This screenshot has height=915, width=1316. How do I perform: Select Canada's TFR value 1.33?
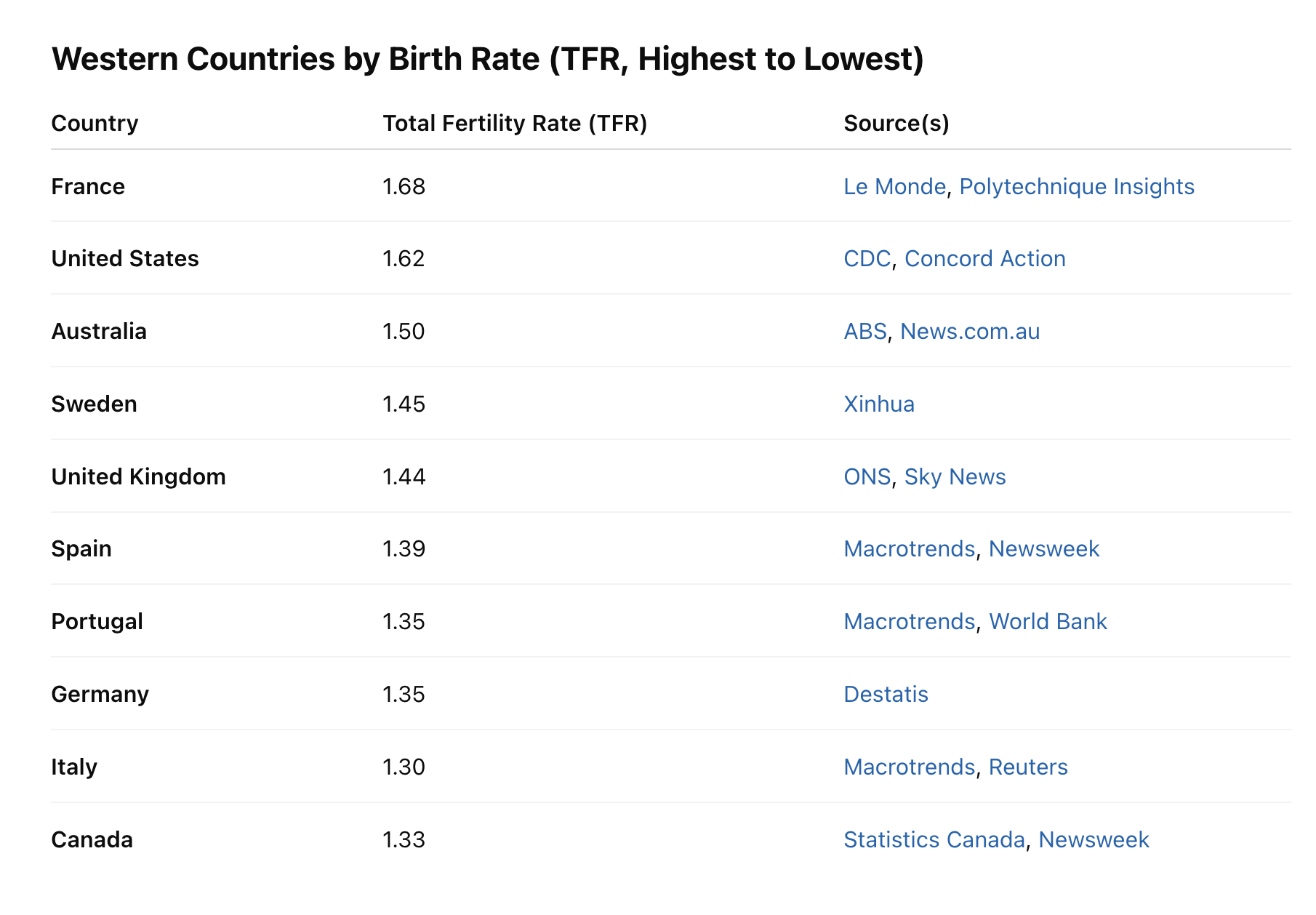coord(404,840)
